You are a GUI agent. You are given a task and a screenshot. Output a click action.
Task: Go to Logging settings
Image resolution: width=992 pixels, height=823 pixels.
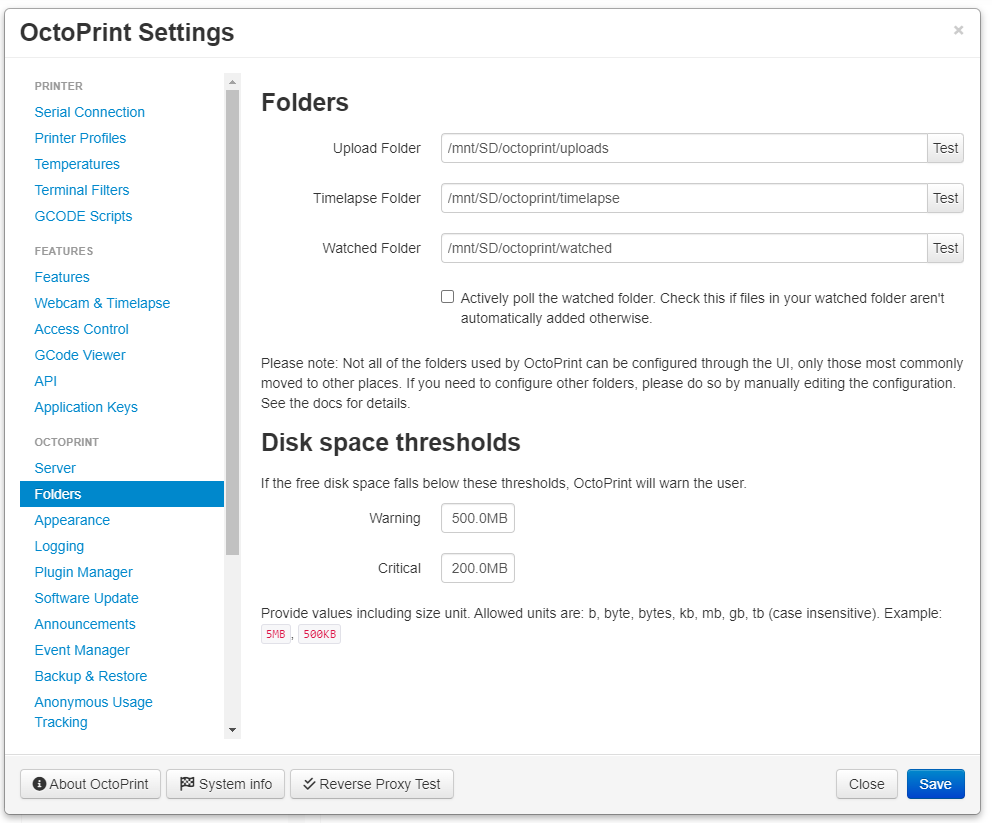59,546
